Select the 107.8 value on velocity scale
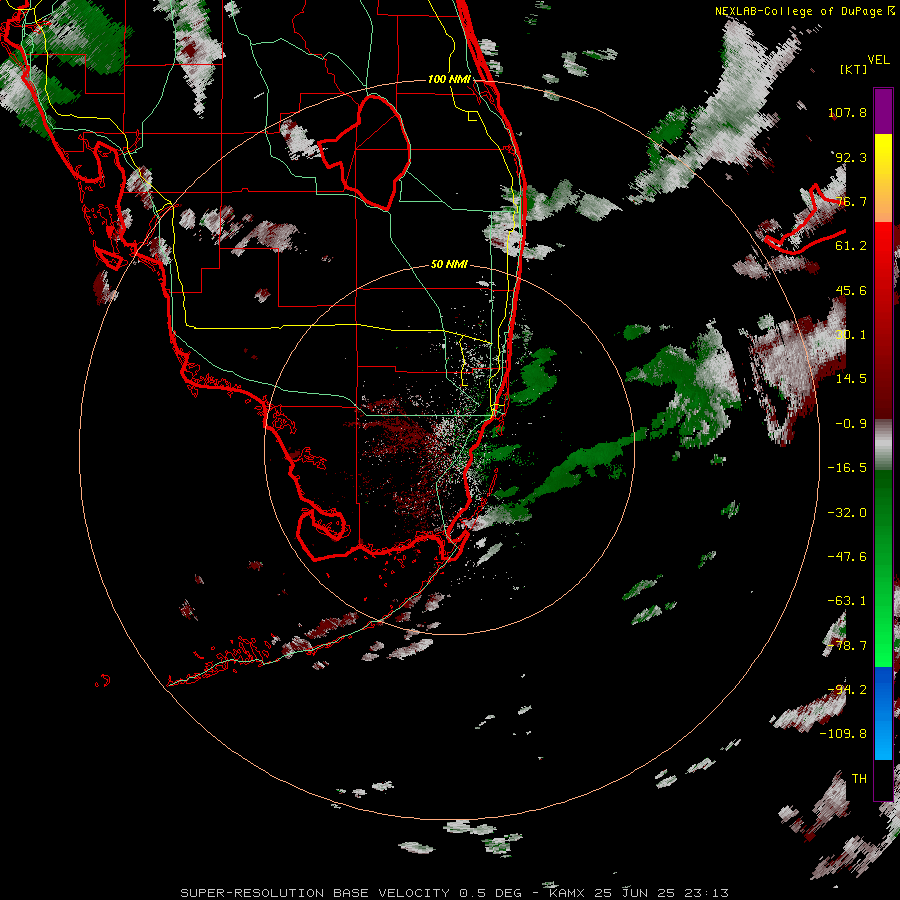 click(847, 112)
